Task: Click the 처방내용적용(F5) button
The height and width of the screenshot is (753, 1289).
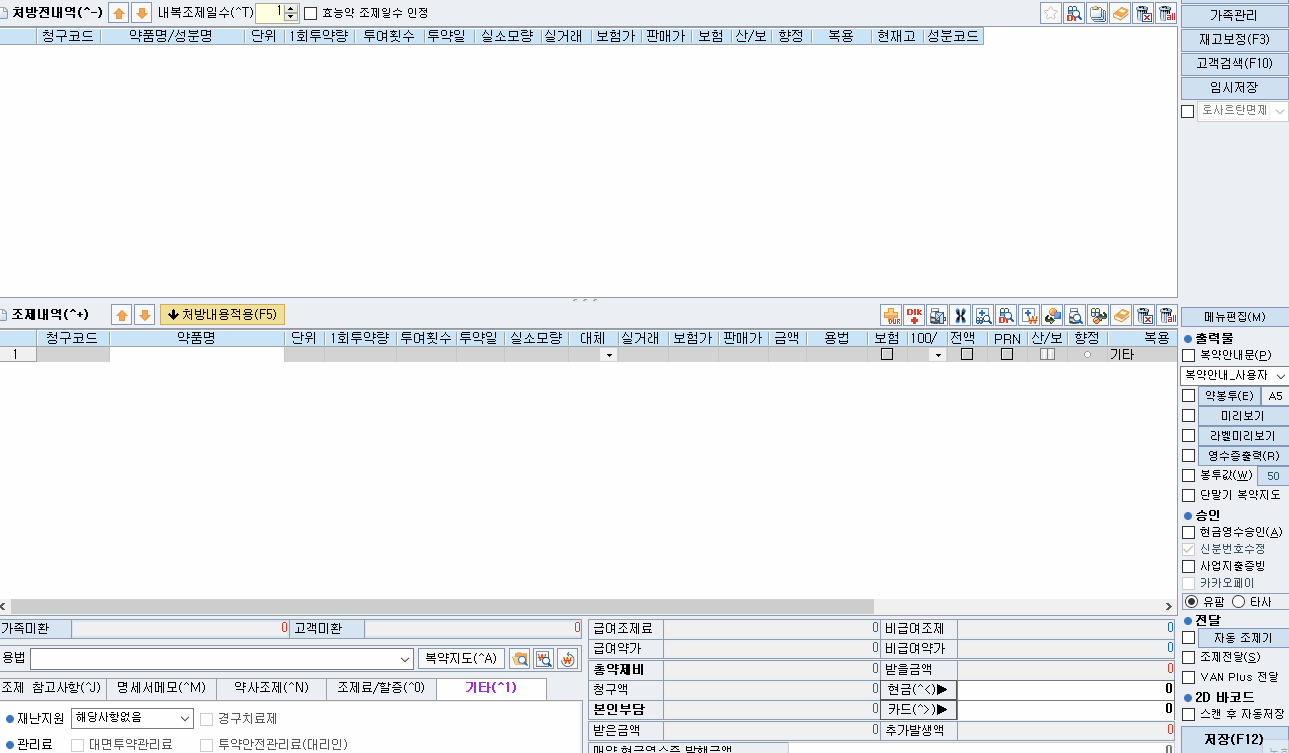Action: point(222,314)
